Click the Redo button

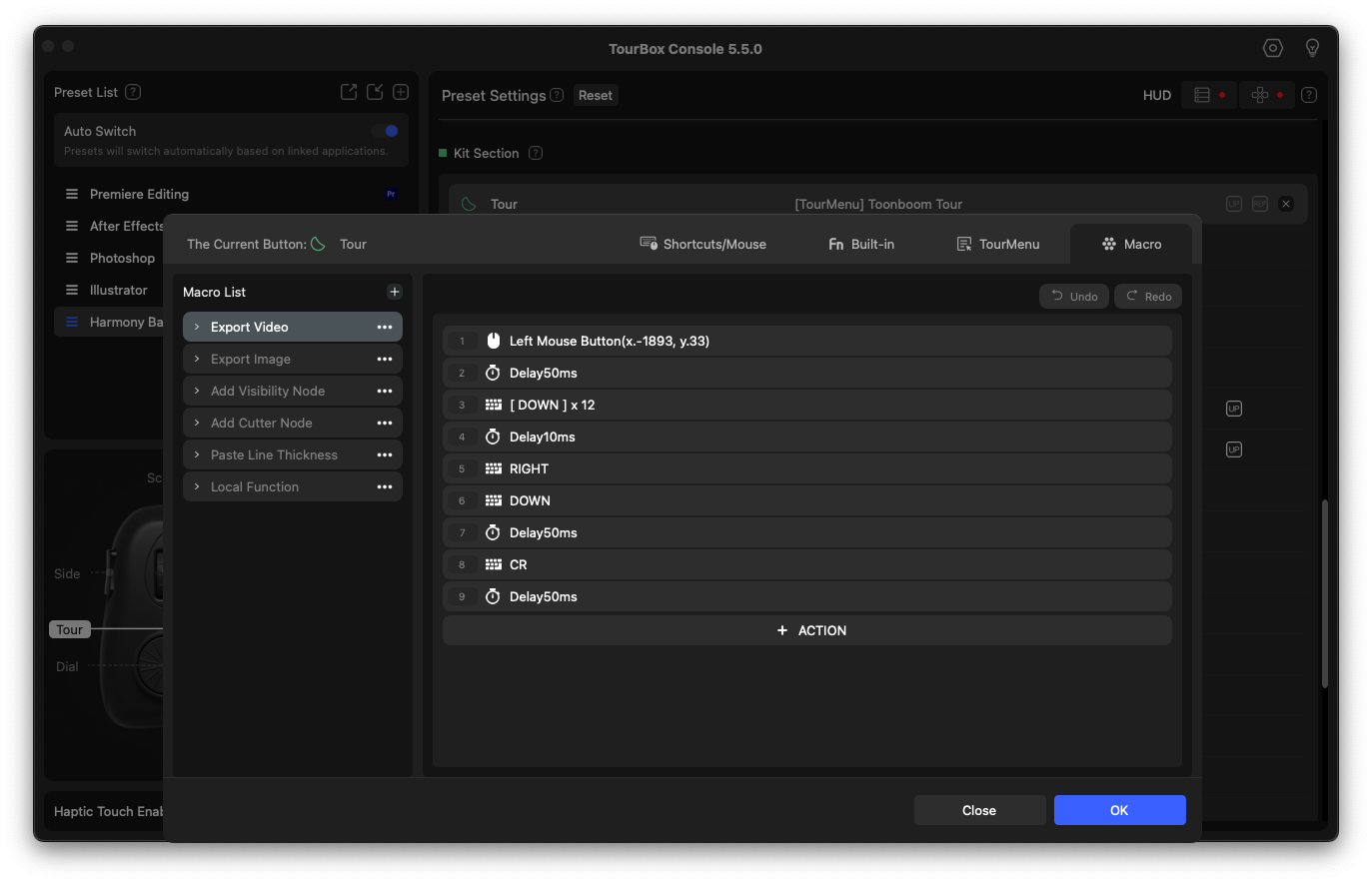click(x=1149, y=296)
